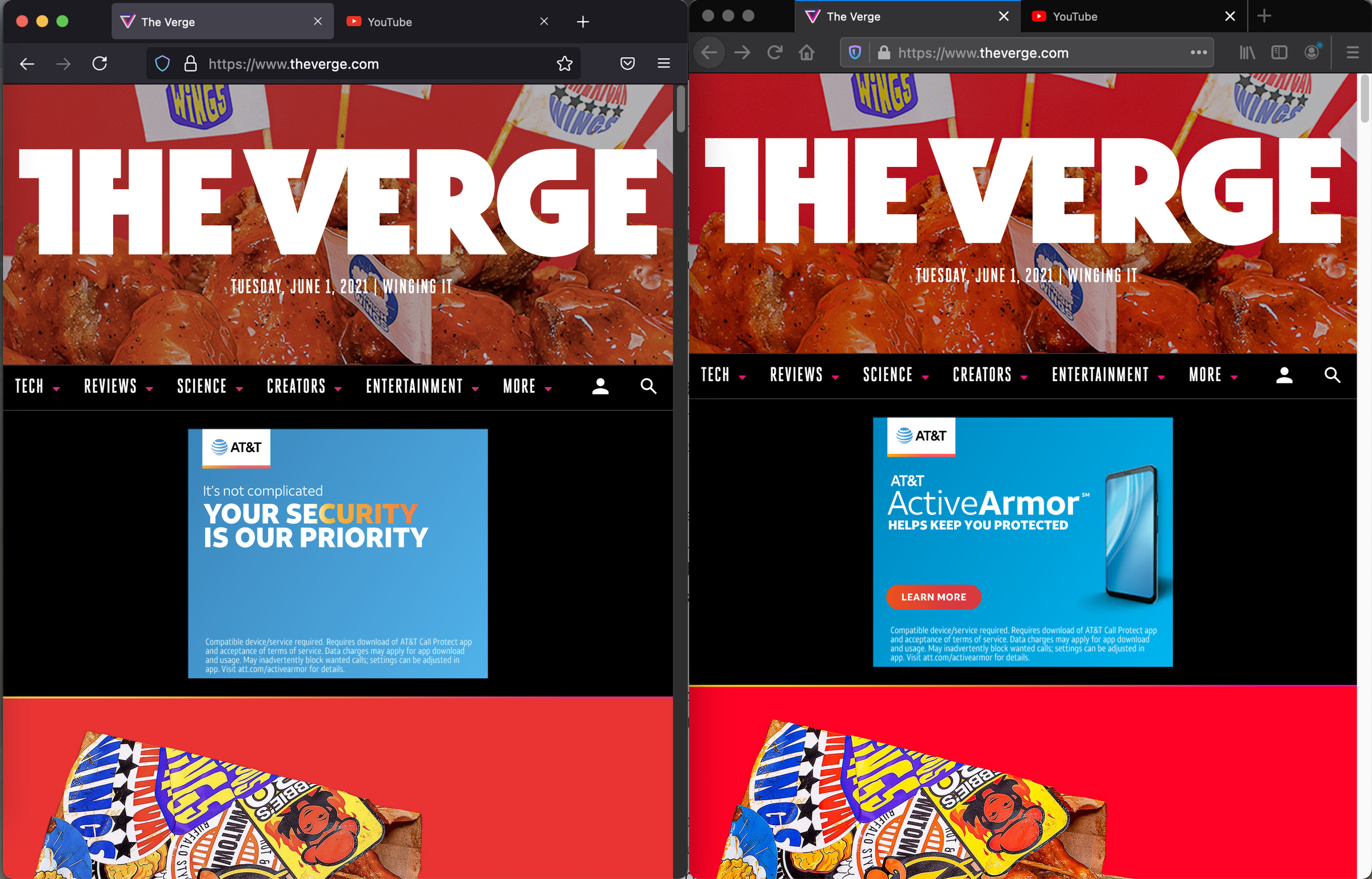Image resolution: width=1372 pixels, height=879 pixels.
Task: Click LEARN MORE button in AT&T ActiveArmor ad
Action: click(933, 596)
